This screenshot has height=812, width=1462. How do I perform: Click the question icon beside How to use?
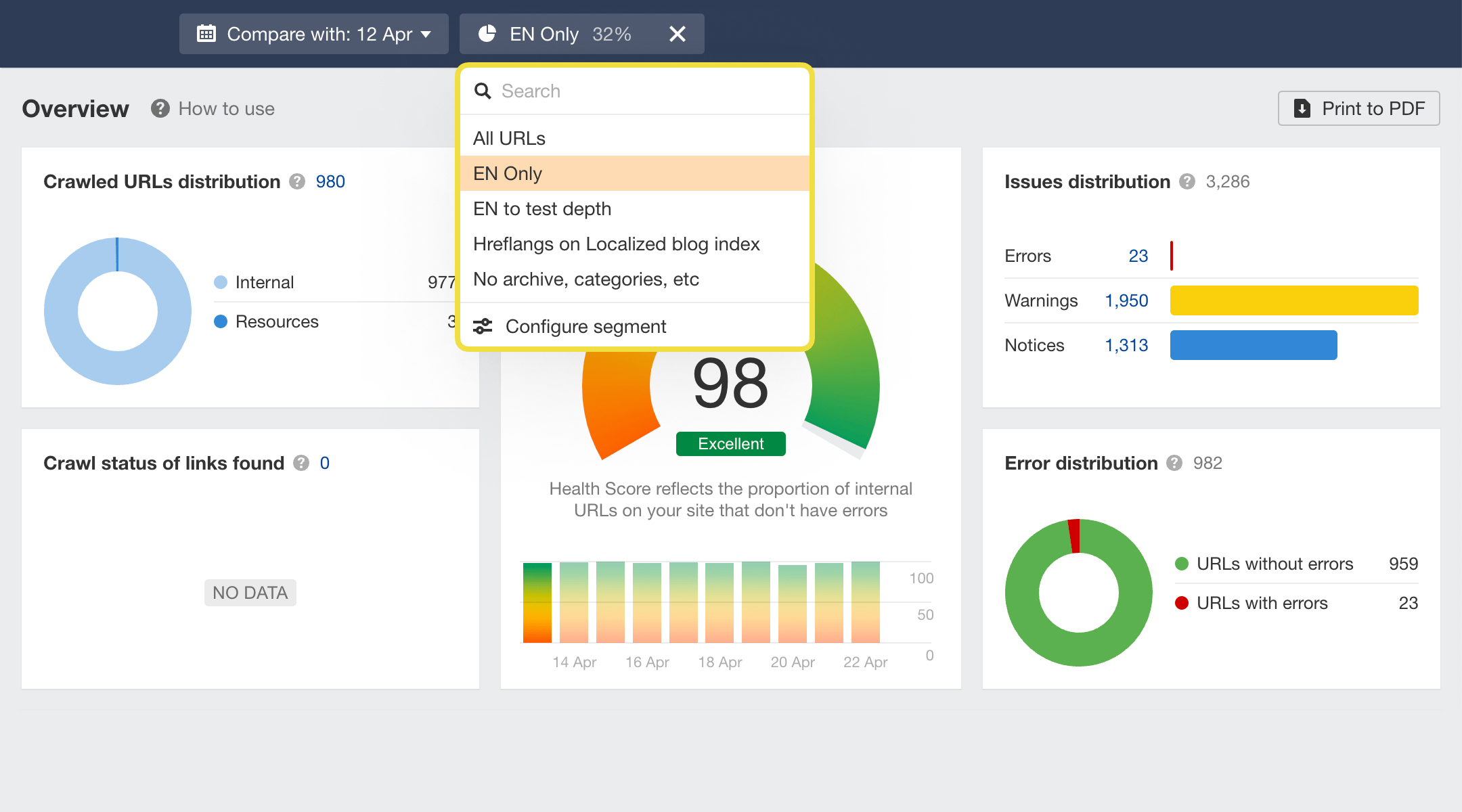(x=160, y=108)
